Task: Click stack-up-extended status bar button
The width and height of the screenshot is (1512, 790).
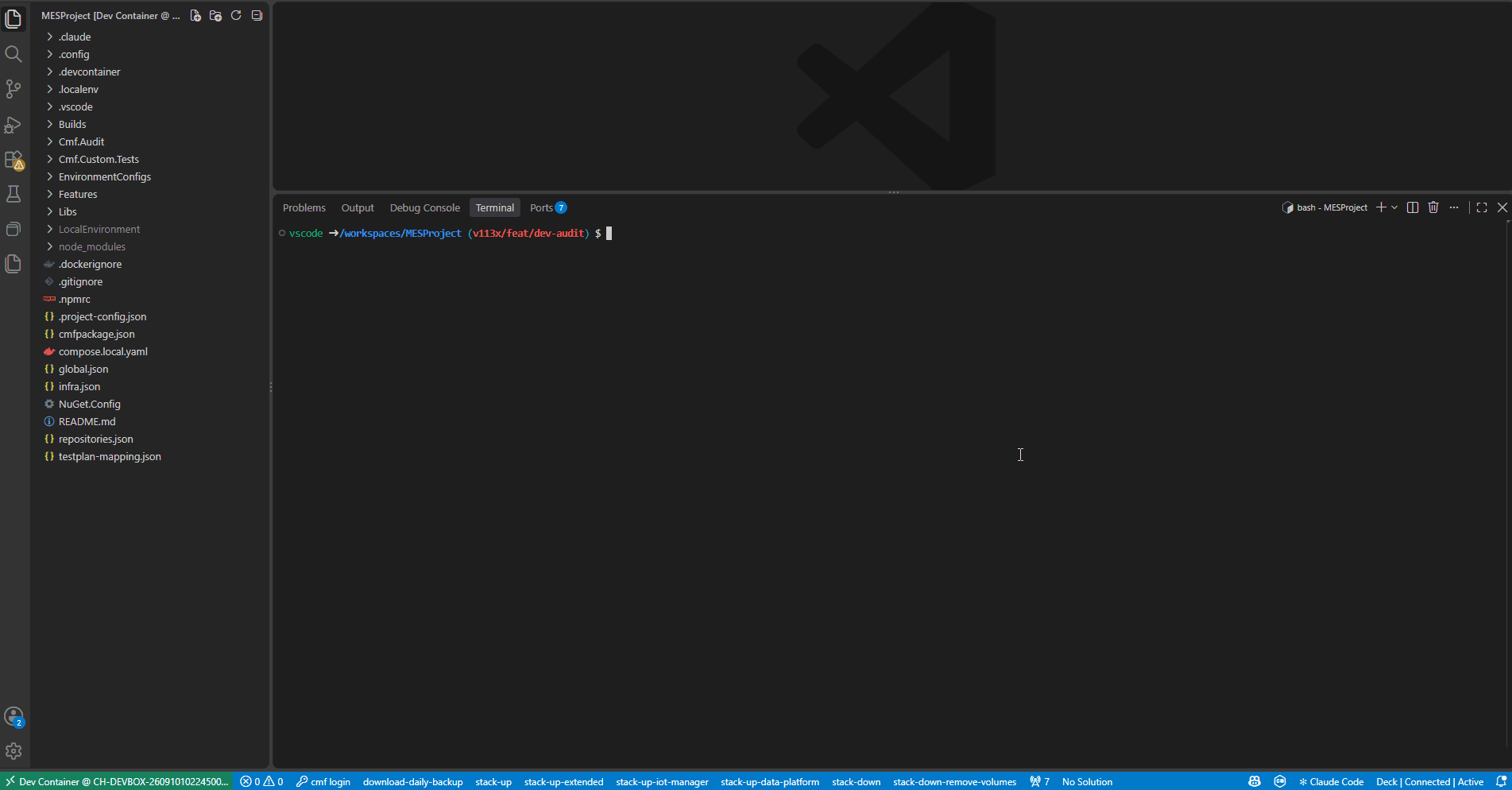Action: [564, 781]
